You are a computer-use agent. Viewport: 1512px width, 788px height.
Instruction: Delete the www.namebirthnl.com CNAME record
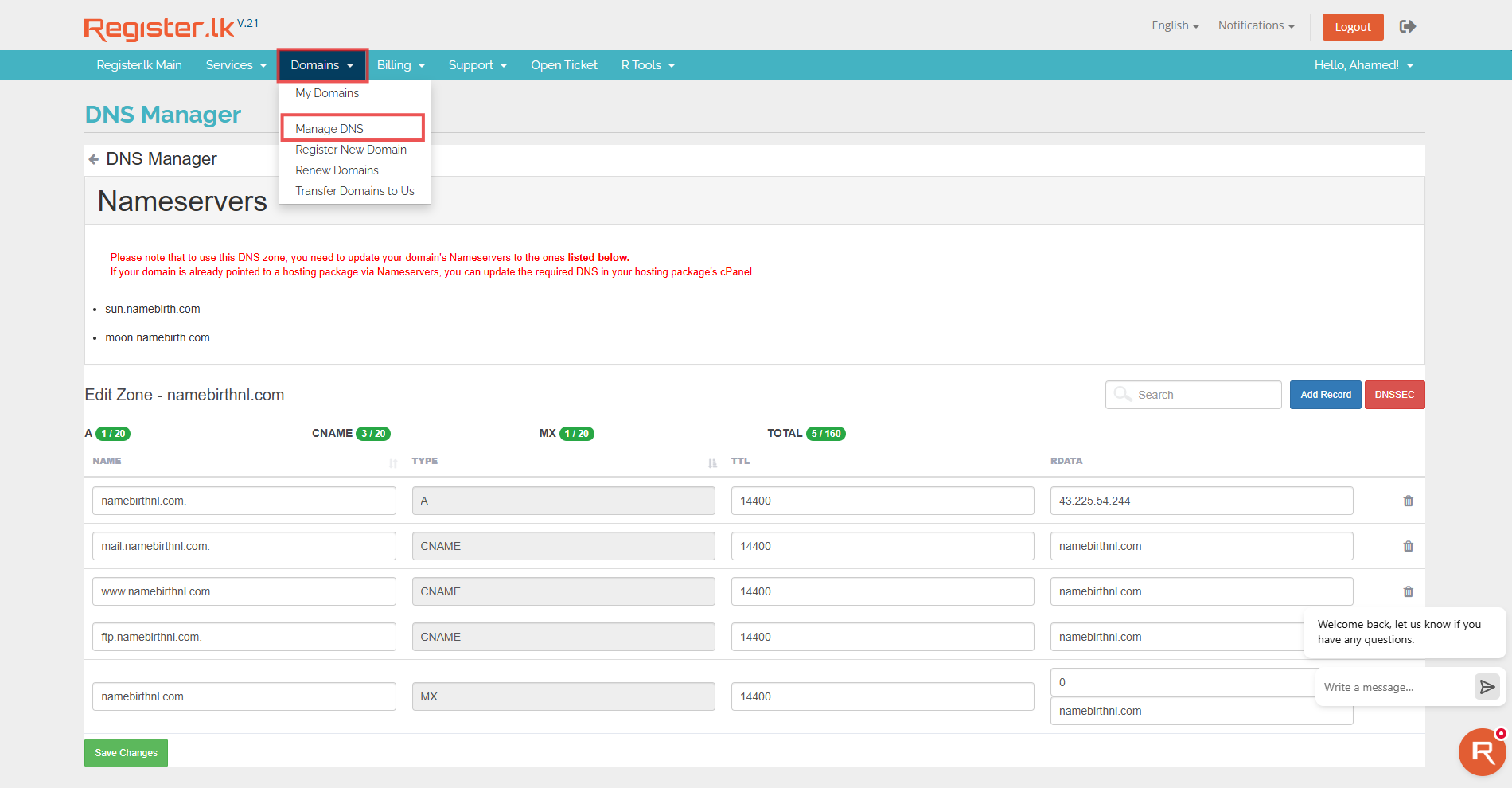pyautogui.click(x=1408, y=591)
